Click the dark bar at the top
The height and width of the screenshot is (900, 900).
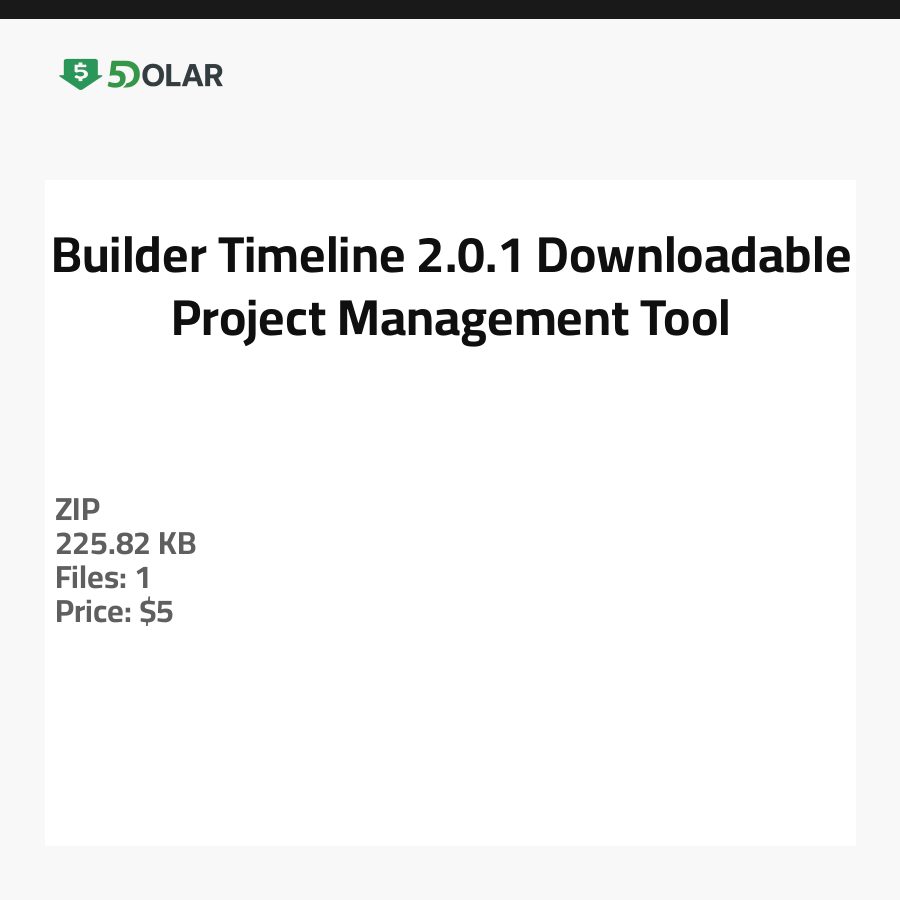click(450, 9)
